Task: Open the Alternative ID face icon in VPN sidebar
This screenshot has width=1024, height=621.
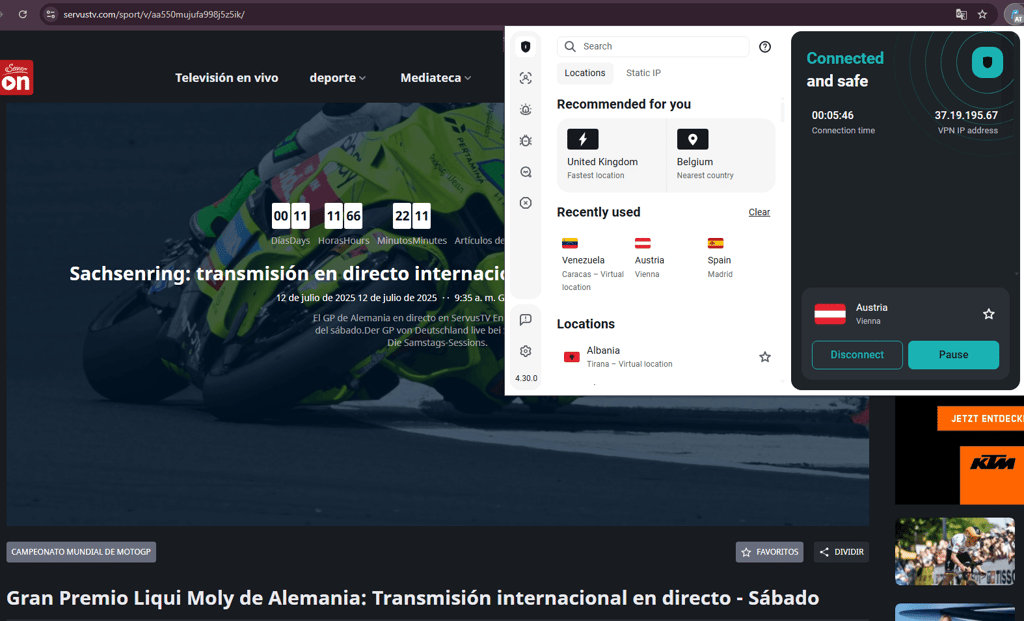Action: coord(526,78)
